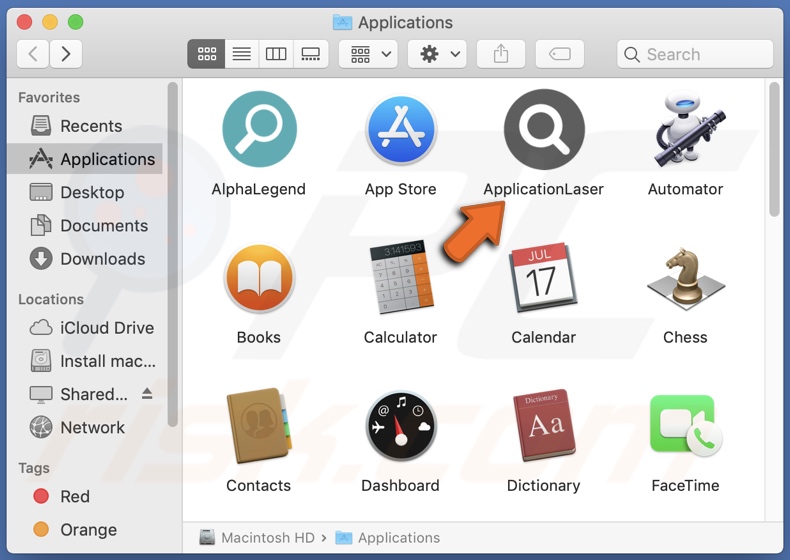Eject the Shared... volume
The image size is (790, 560).
147,394
